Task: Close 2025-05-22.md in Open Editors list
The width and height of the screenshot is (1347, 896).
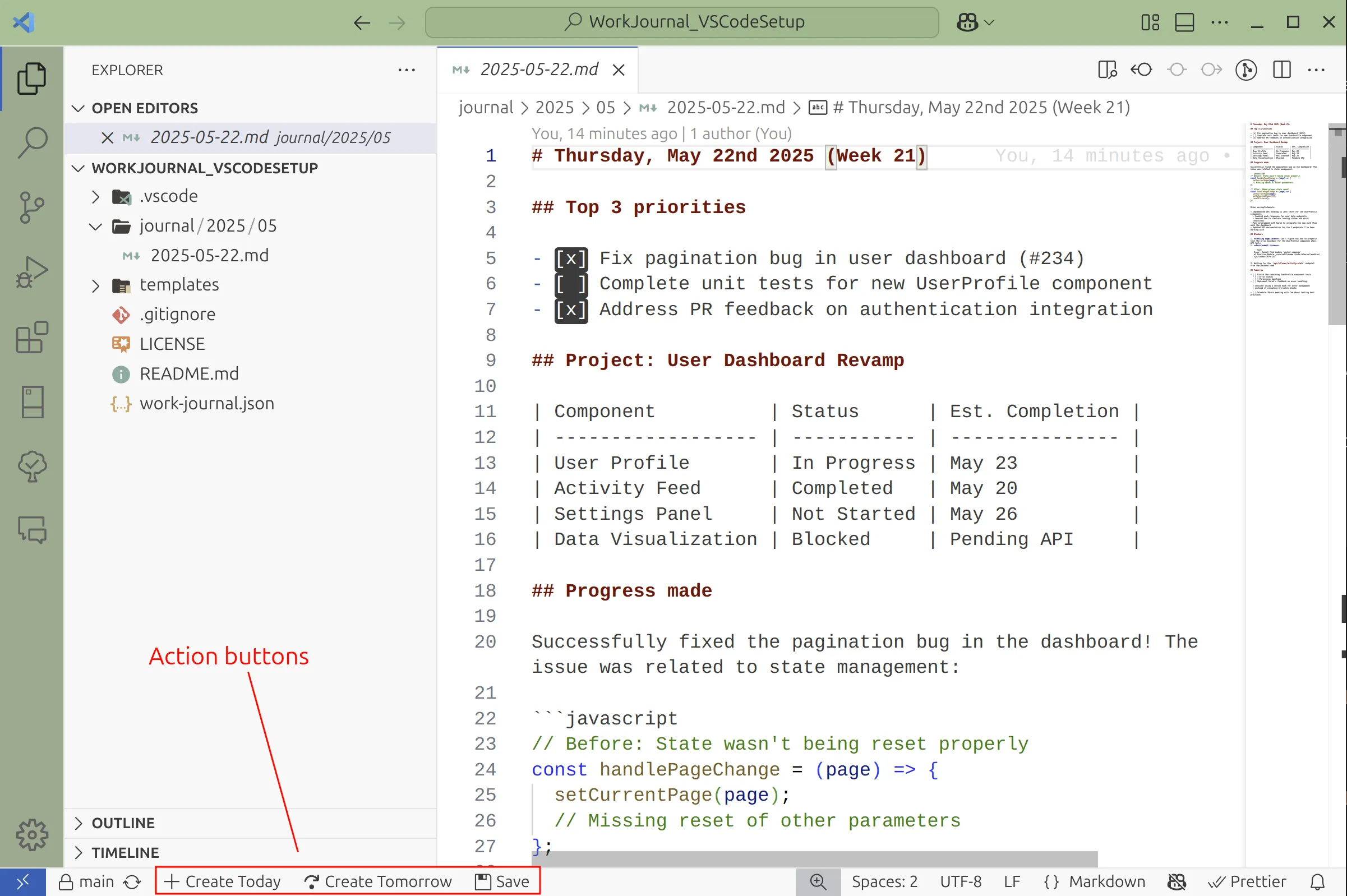Action: click(x=107, y=138)
